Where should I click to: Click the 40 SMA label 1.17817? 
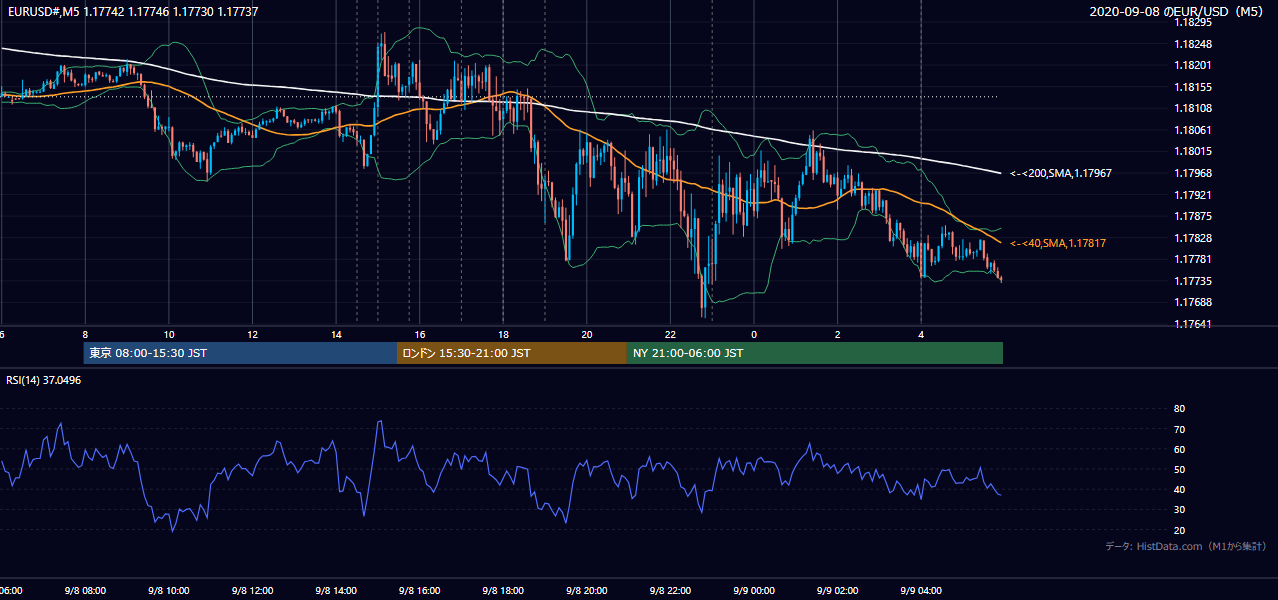point(1058,243)
